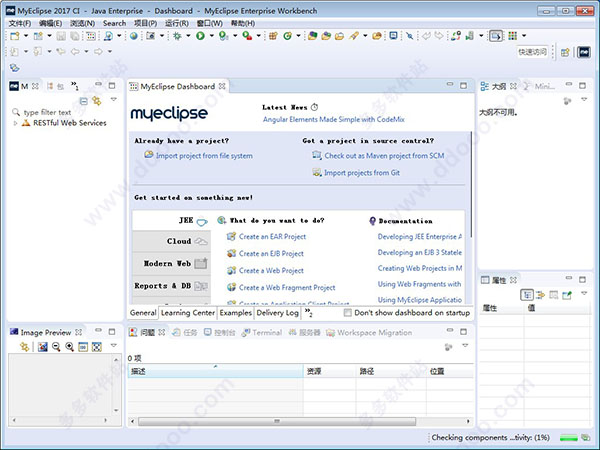
Task: Click the Debug bug toolbar icon
Action: click(177, 36)
